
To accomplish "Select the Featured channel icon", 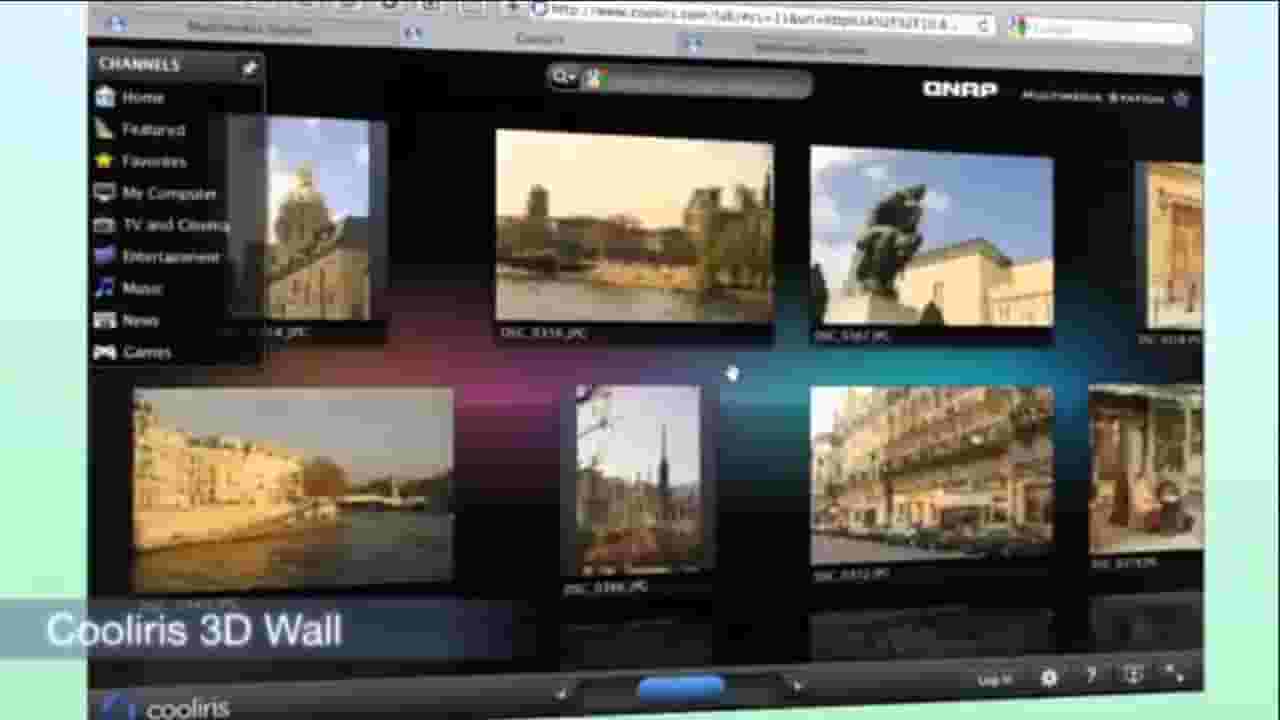I will point(105,129).
